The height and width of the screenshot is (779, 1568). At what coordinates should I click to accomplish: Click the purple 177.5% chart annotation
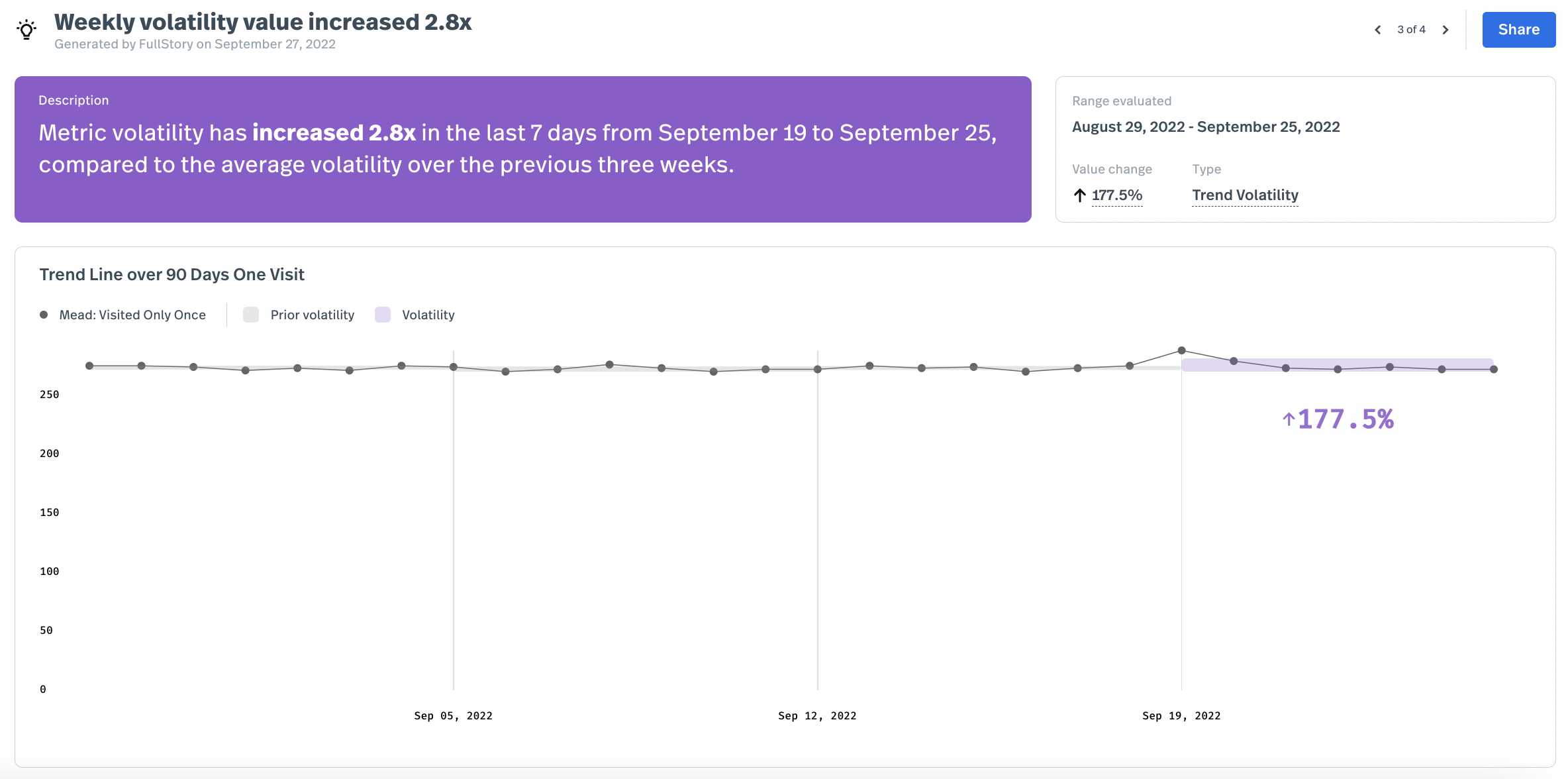pos(1339,419)
